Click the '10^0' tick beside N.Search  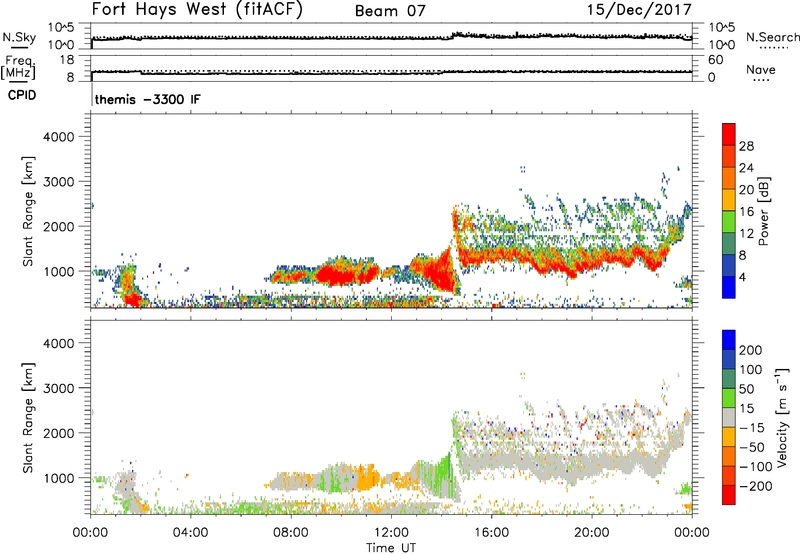pos(722,45)
